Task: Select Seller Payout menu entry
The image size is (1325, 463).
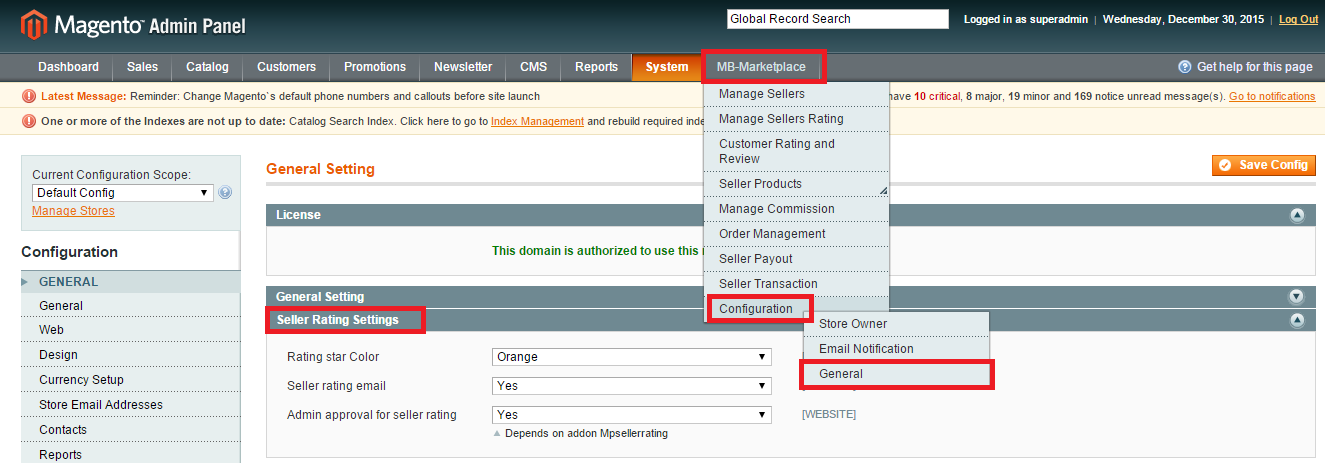Action: 797,259
